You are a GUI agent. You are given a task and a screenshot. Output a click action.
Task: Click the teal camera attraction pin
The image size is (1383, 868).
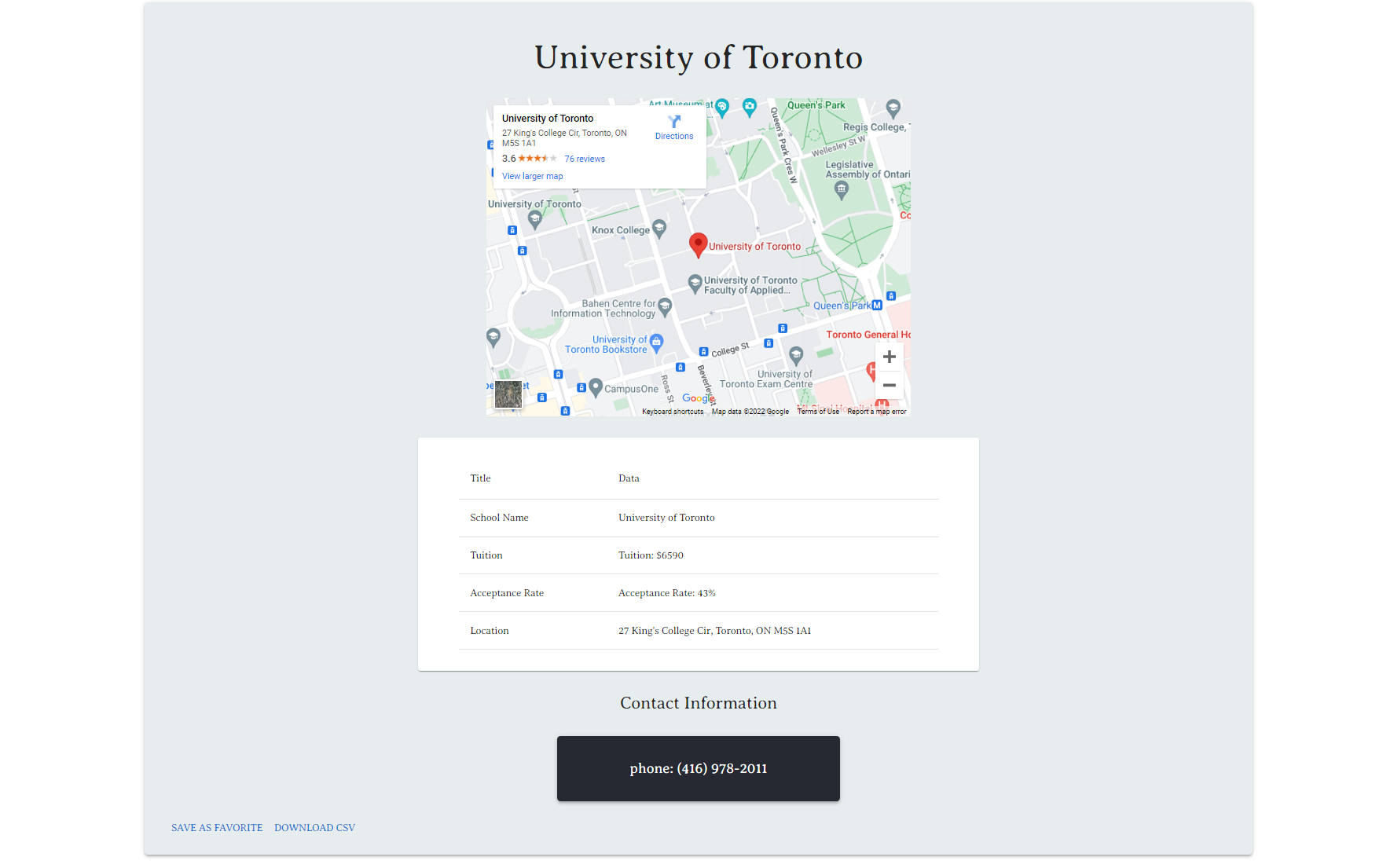point(750,107)
